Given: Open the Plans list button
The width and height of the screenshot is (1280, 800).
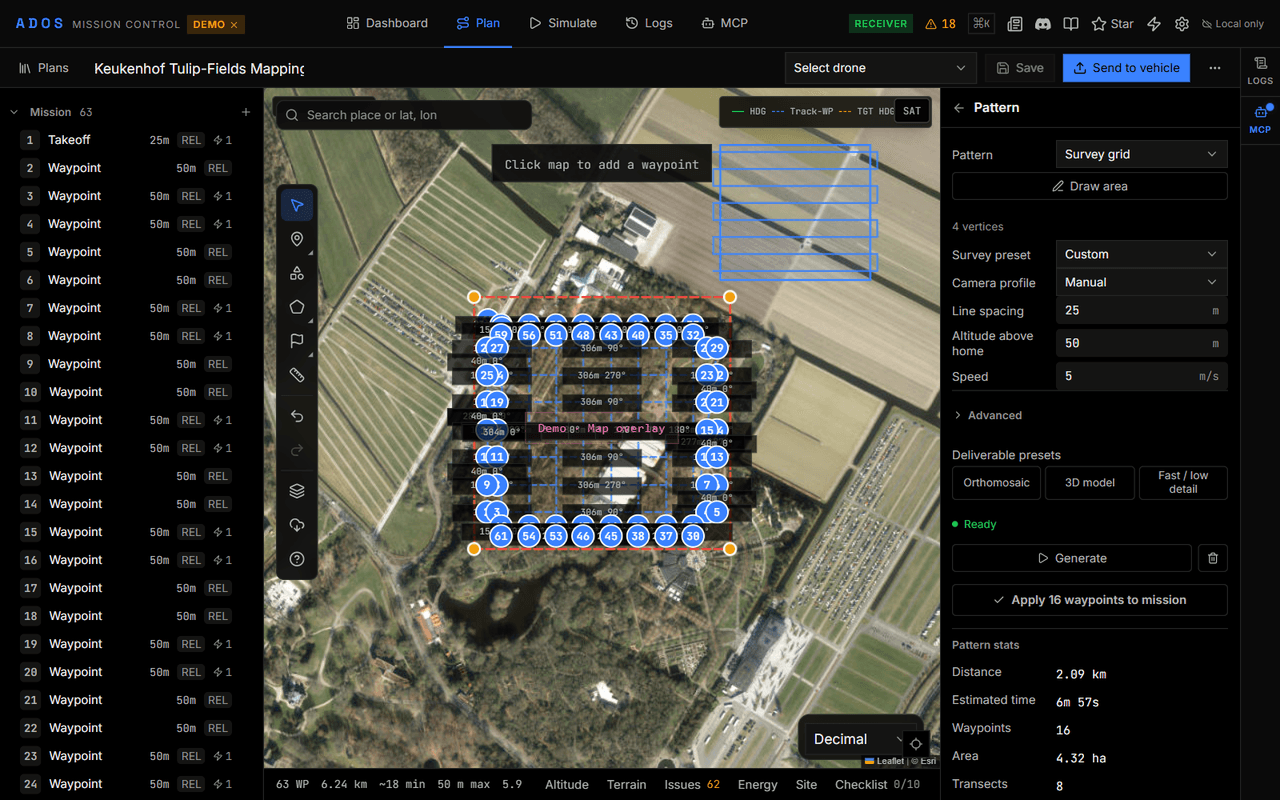Looking at the screenshot, I should pos(44,68).
